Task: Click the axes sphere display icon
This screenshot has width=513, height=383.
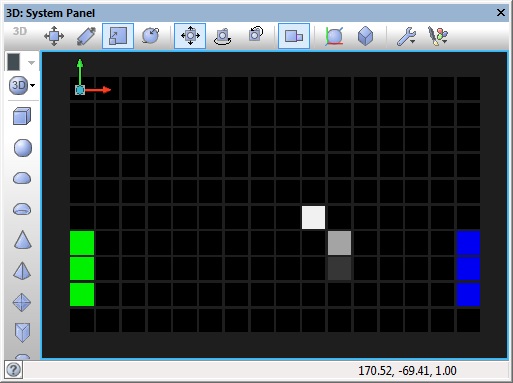Action: 334,36
